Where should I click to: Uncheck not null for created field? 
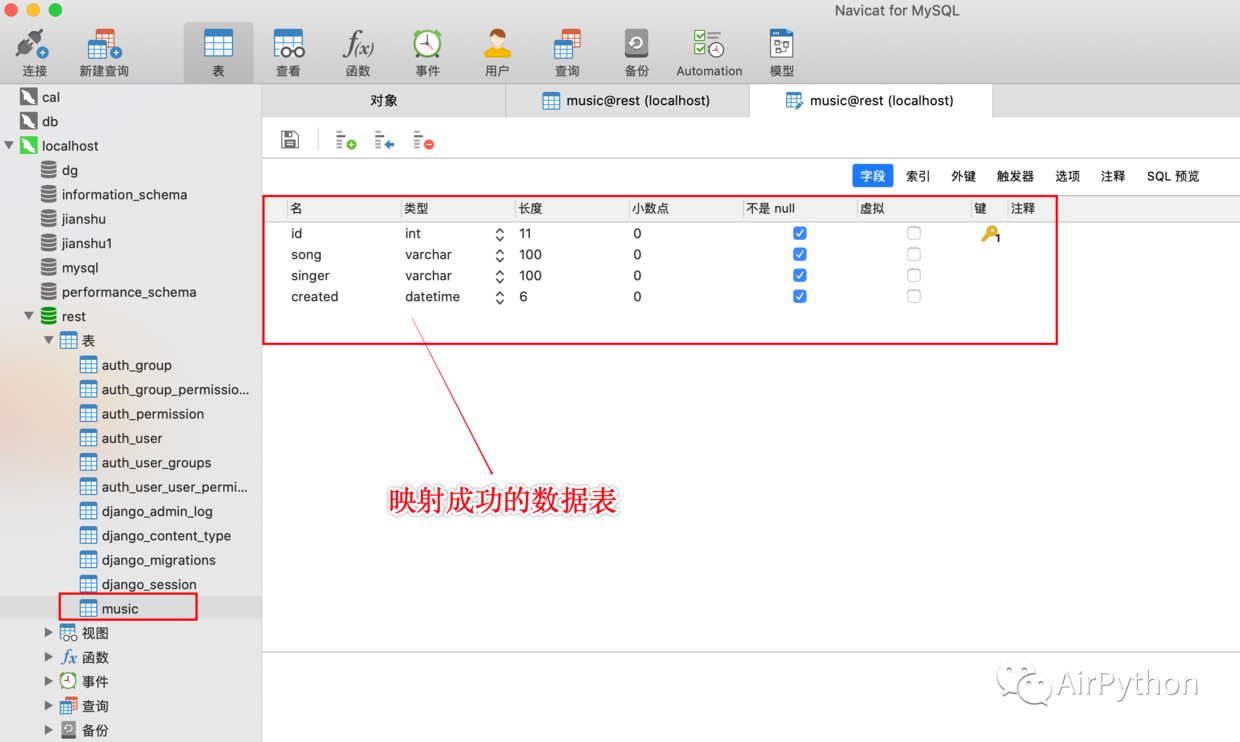(799, 296)
